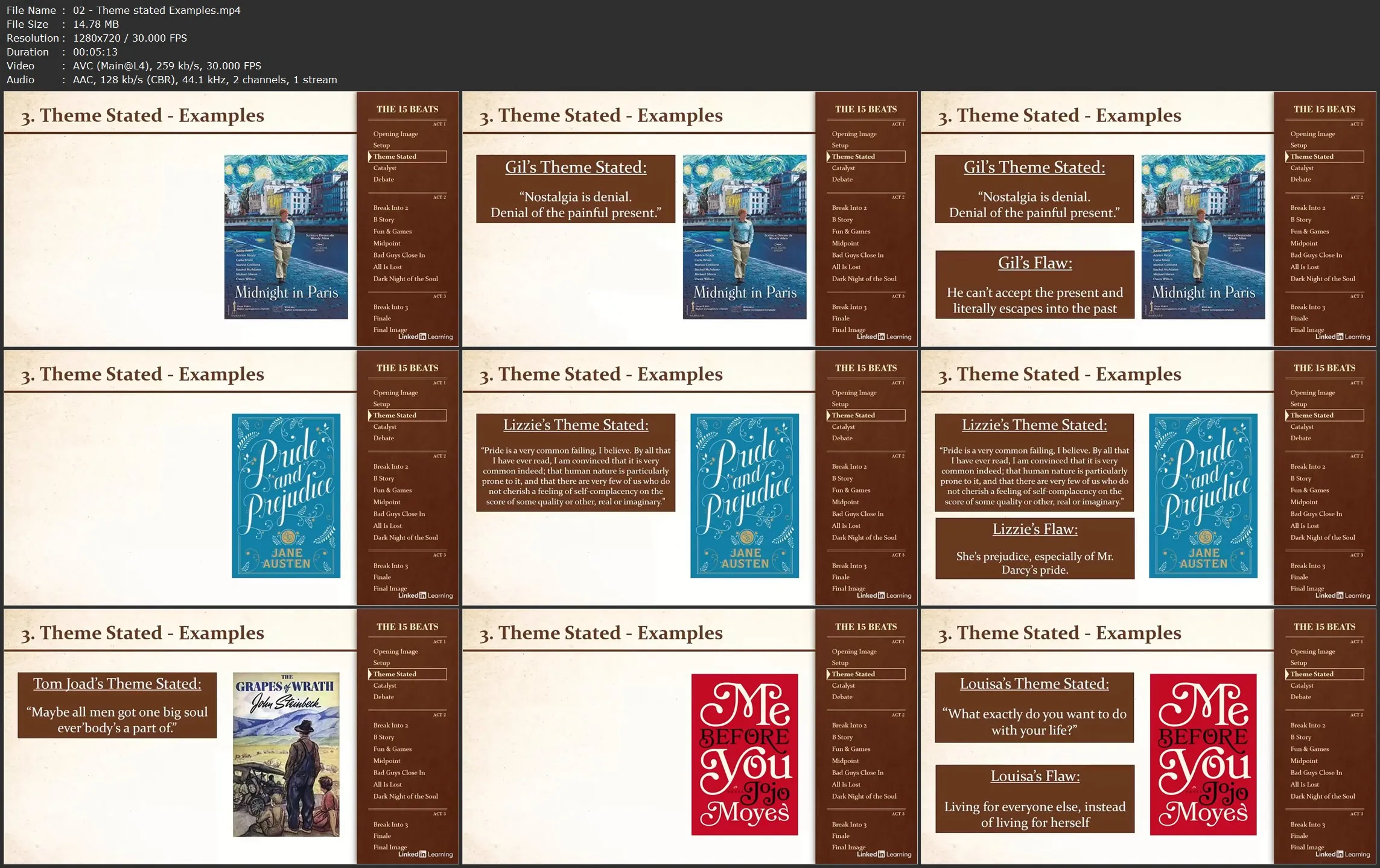Click Me Before You cover beside Louisa's Flaw box

1203,755
